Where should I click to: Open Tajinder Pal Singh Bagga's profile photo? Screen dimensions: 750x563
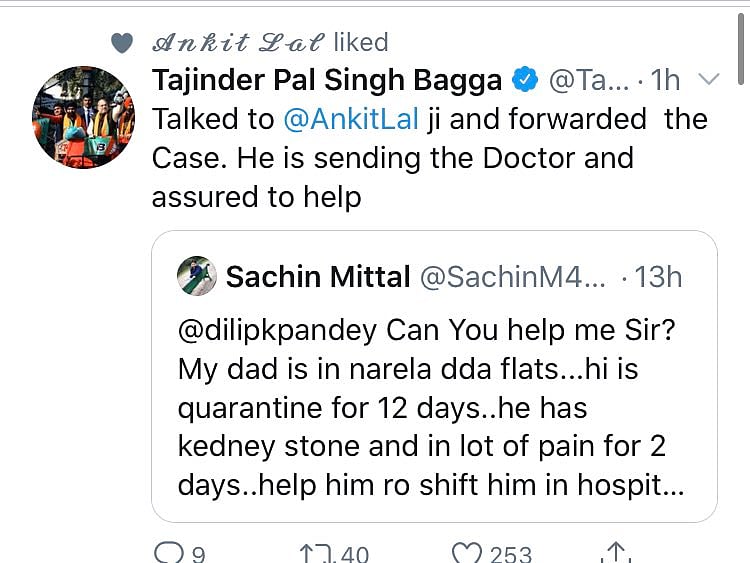click(x=83, y=116)
